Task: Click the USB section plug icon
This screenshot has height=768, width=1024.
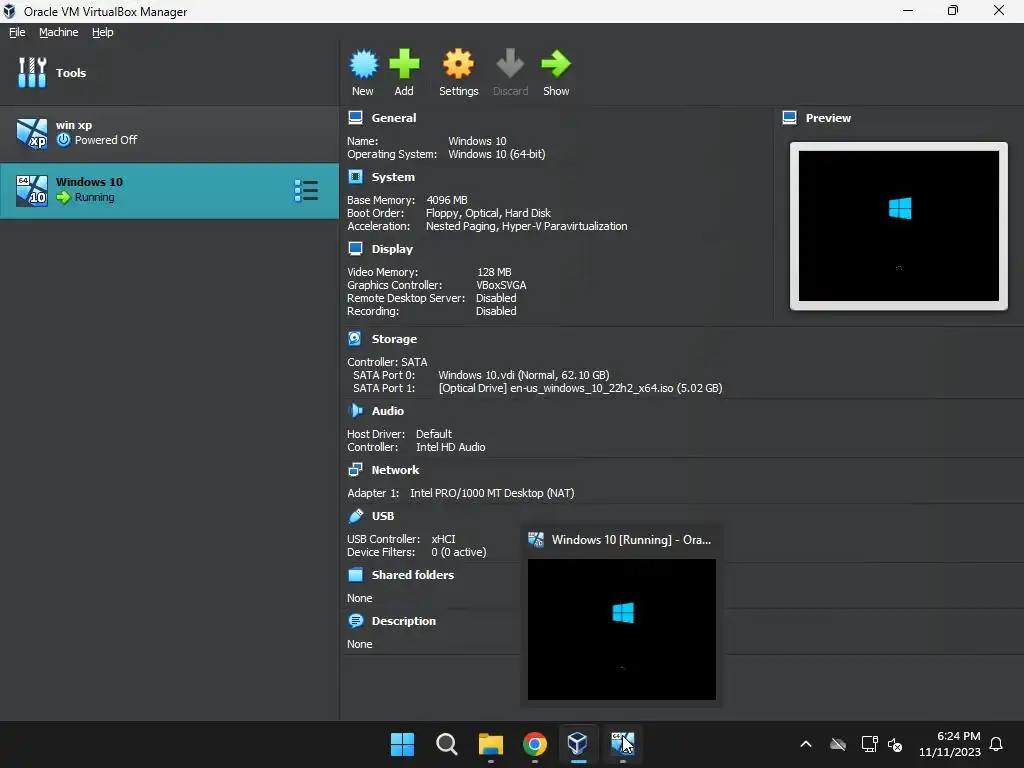Action: [355, 516]
